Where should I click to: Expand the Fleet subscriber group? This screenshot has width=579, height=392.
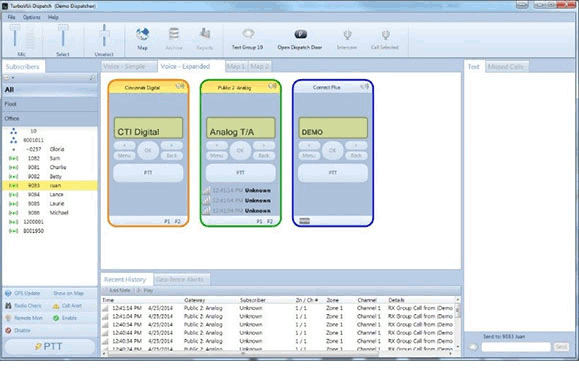pyautogui.click(x=50, y=104)
